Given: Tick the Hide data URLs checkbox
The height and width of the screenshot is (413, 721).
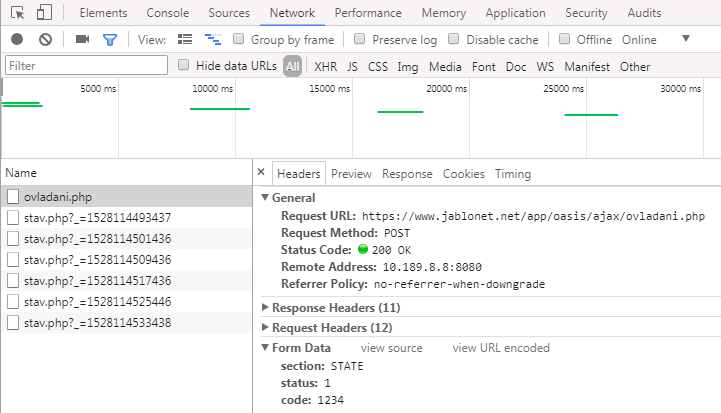Looking at the screenshot, I should click(183, 65).
